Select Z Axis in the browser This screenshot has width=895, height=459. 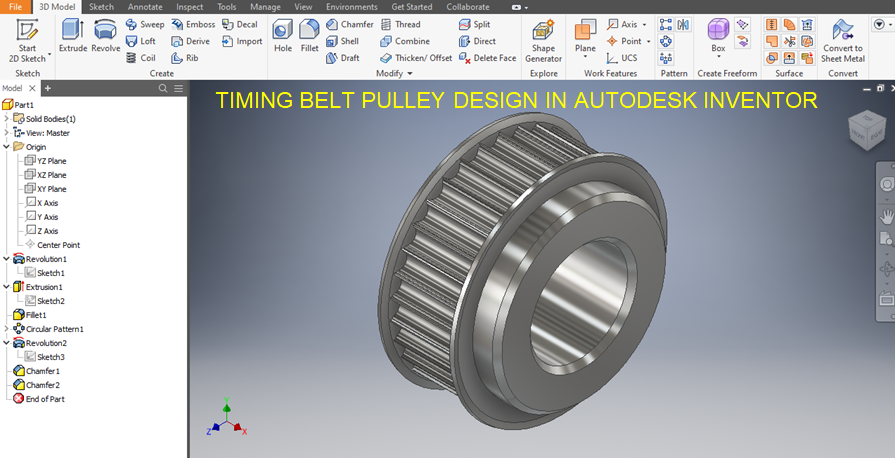[x=42, y=231]
